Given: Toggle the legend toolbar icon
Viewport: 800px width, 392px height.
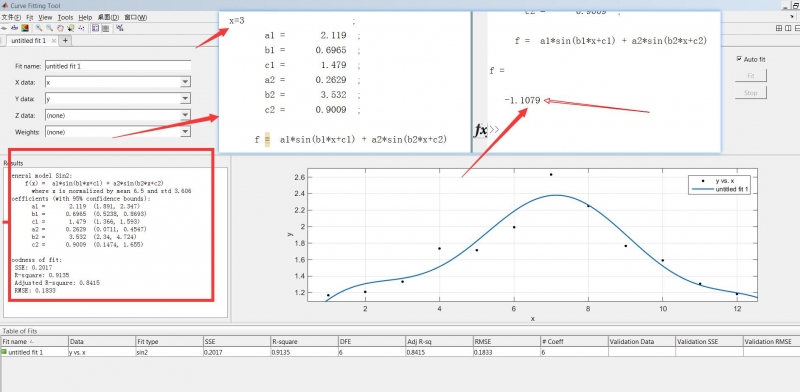Looking at the screenshot, I should (x=95, y=28).
